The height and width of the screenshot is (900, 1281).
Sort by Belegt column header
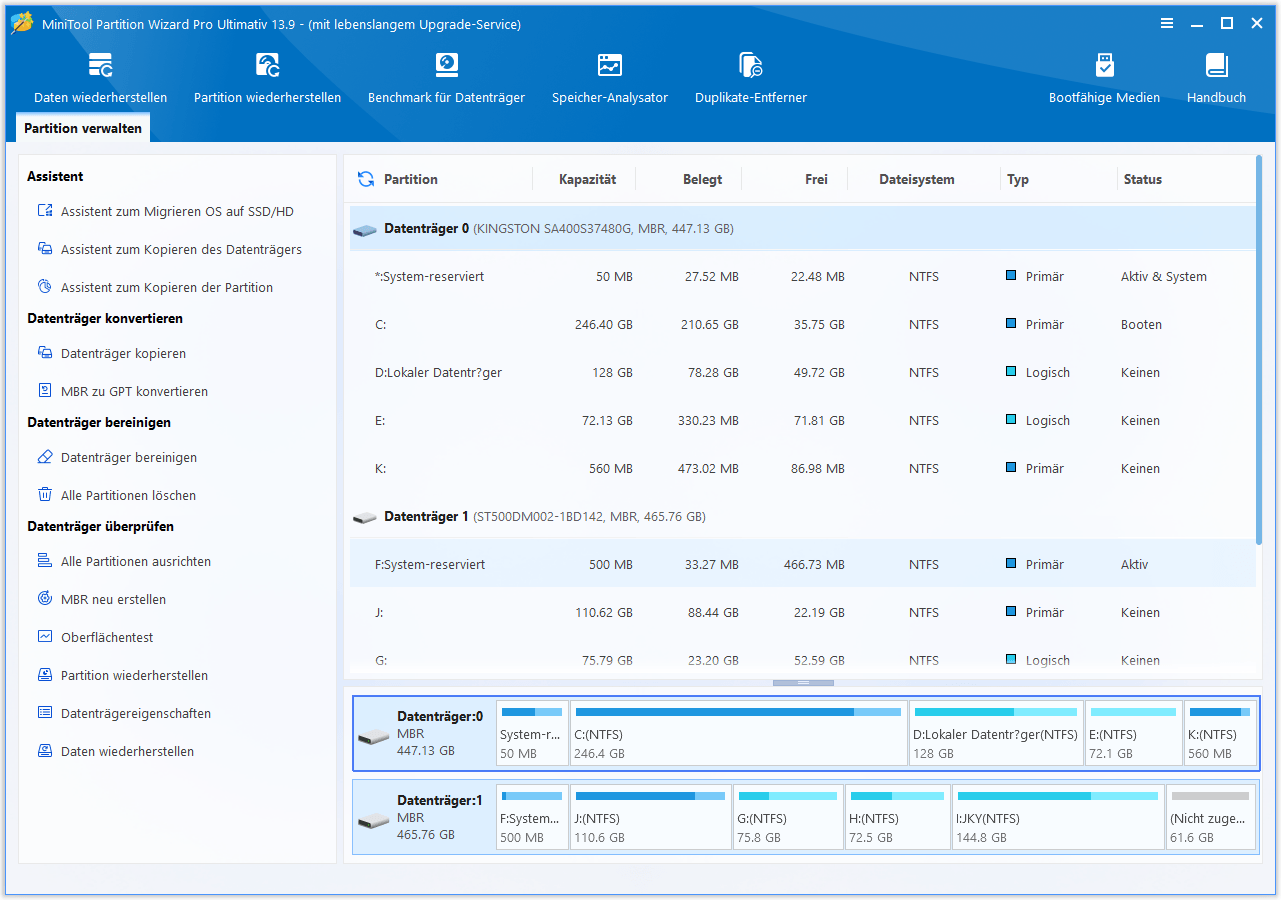coord(702,179)
